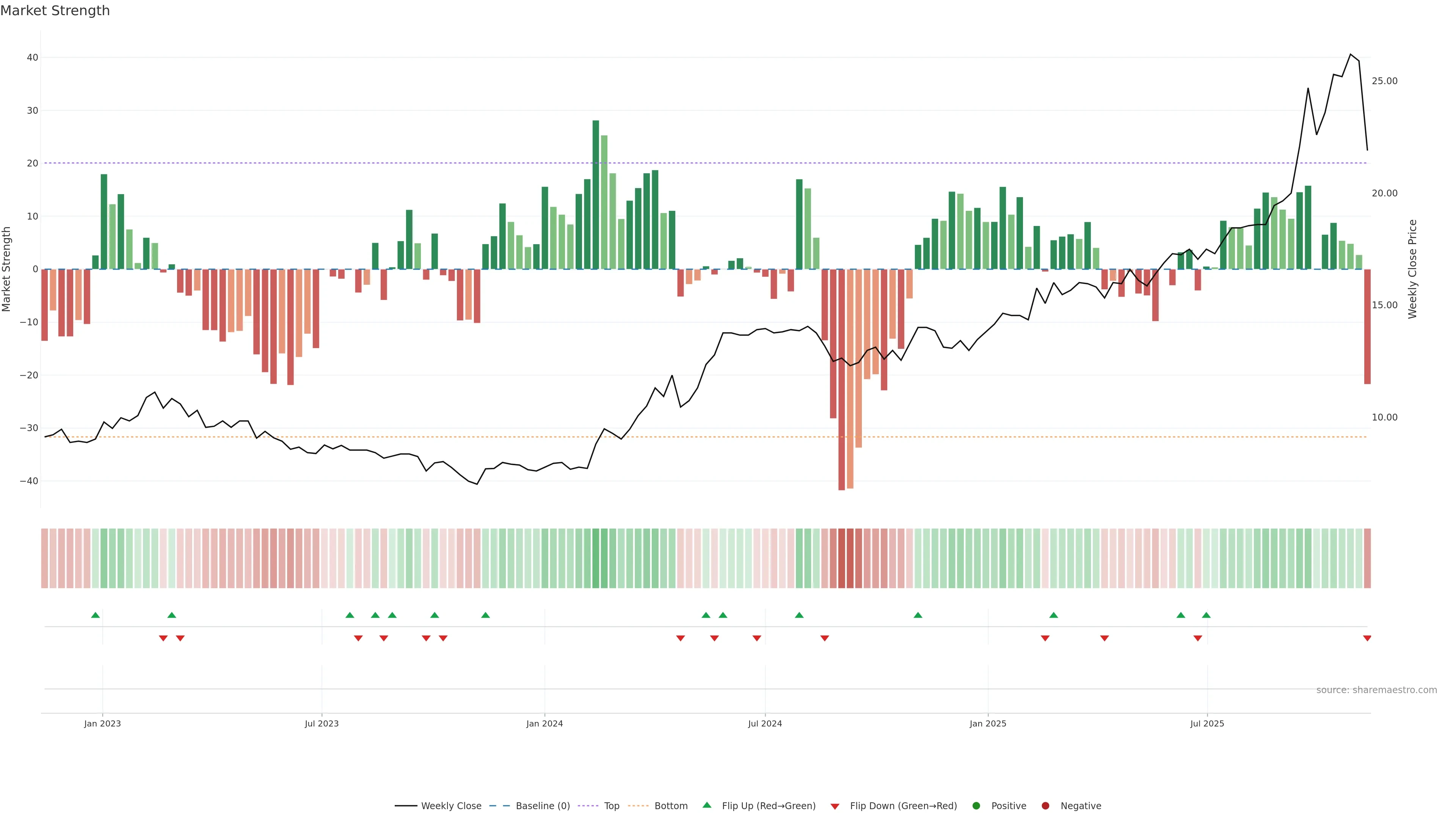Image resolution: width=1456 pixels, height=819 pixels.
Task: Click the green Positive circle legend icon
Action: [x=976, y=806]
